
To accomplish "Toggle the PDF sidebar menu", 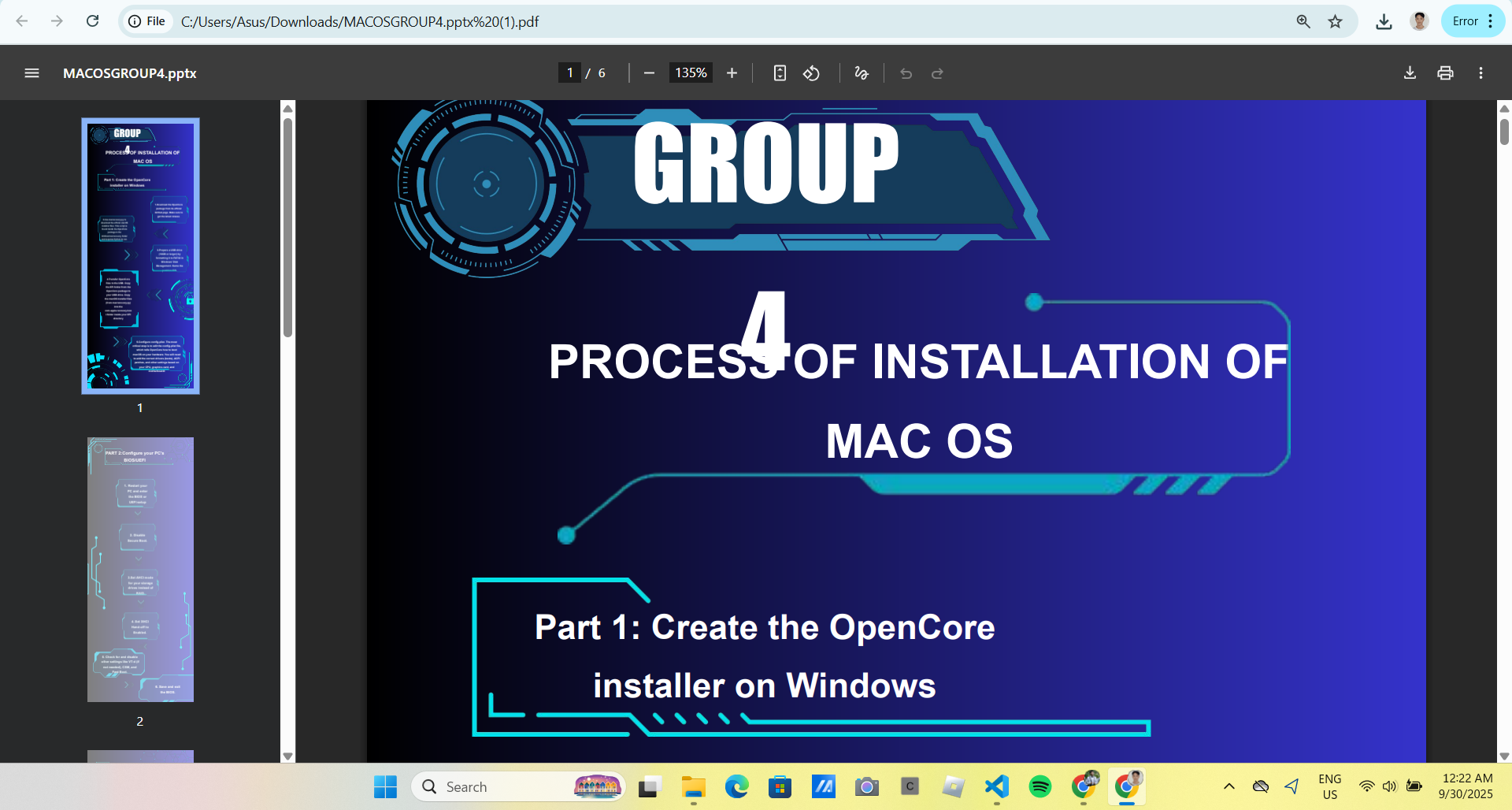I will (31, 73).
